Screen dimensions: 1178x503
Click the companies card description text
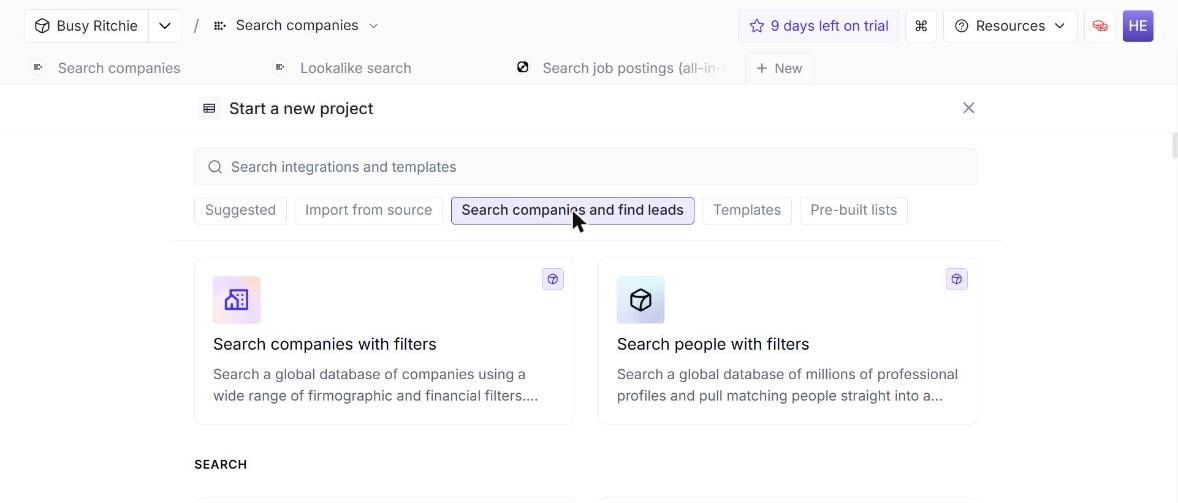pyautogui.click(x=376, y=385)
